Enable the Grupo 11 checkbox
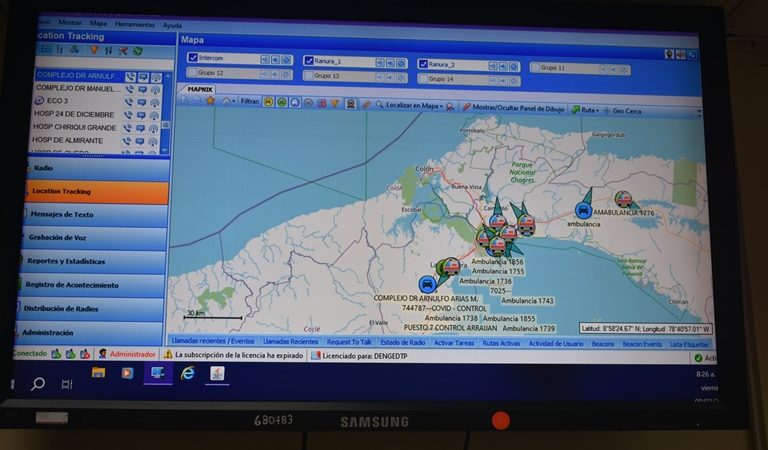Image resolution: width=768 pixels, height=450 pixels. (x=535, y=68)
